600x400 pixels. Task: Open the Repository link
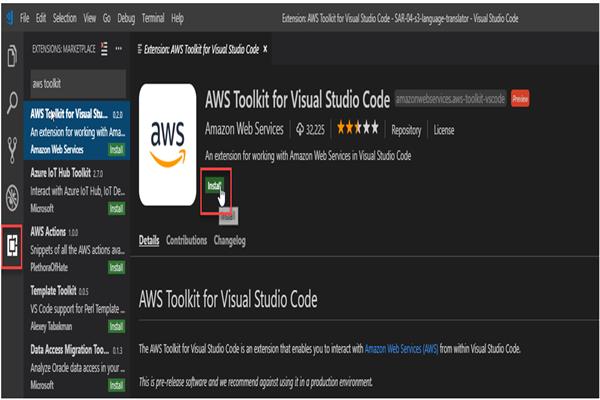406,130
